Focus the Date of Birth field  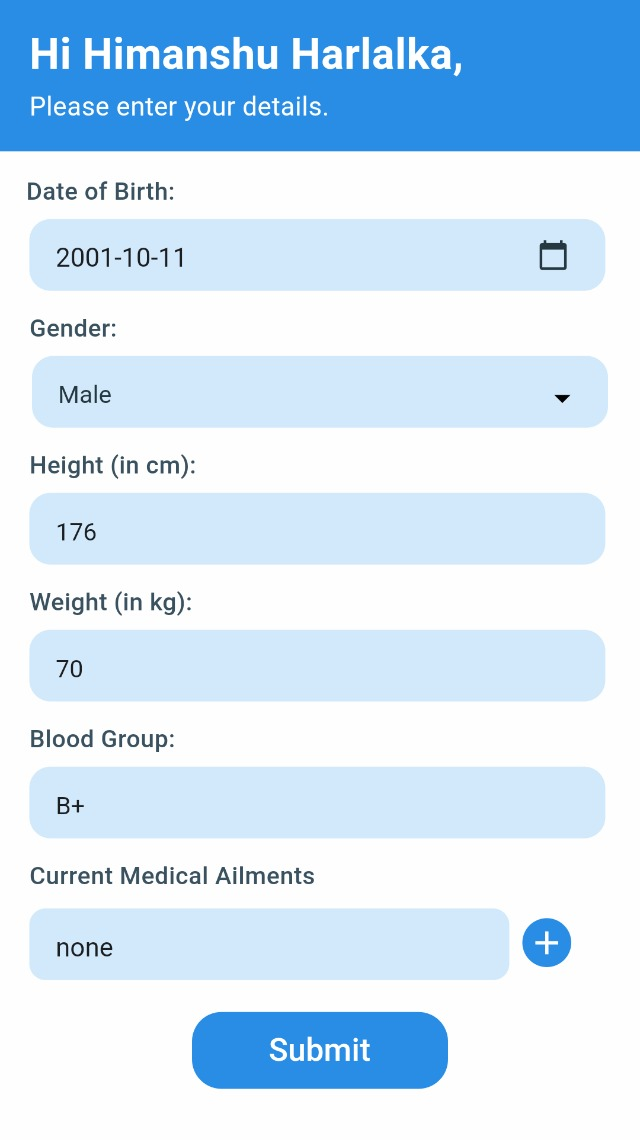(317, 255)
